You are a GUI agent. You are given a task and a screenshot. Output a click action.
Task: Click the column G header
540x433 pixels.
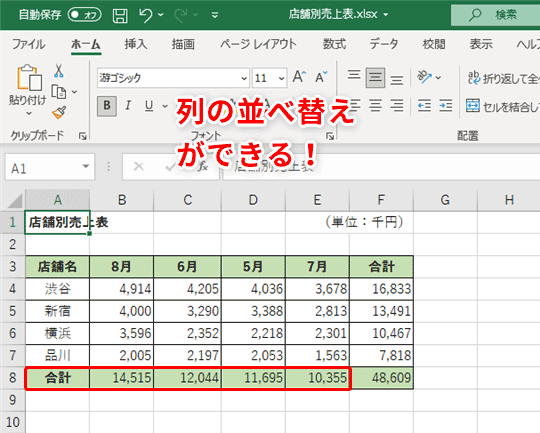(x=445, y=200)
